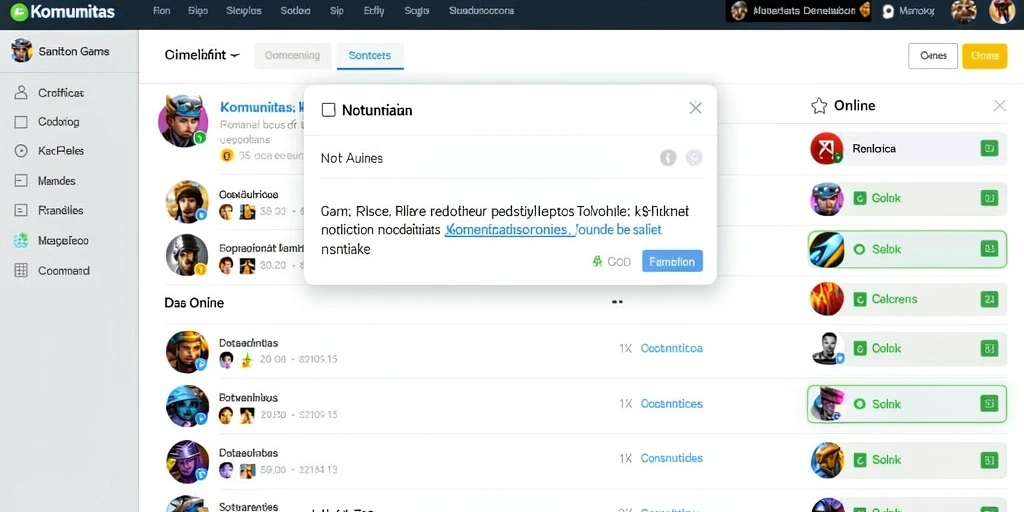Image resolution: width=1024 pixels, height=512 pixels.
Task: Click the yellow button next to Omes
Action: point(985,56)
